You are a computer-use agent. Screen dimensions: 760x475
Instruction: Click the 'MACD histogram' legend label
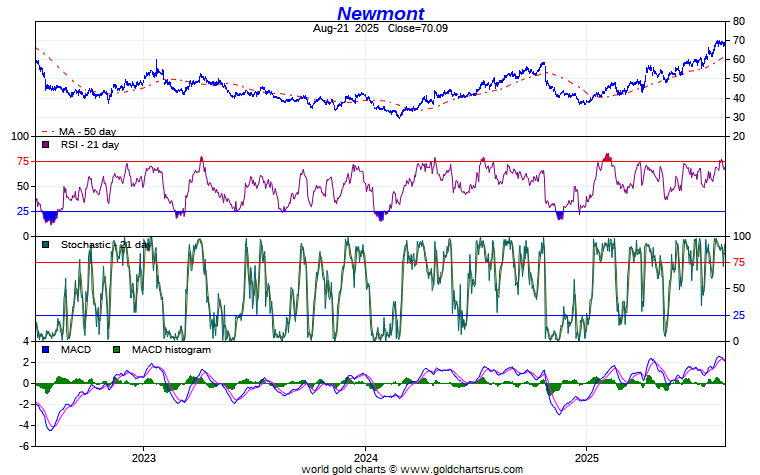coord(171,350)
